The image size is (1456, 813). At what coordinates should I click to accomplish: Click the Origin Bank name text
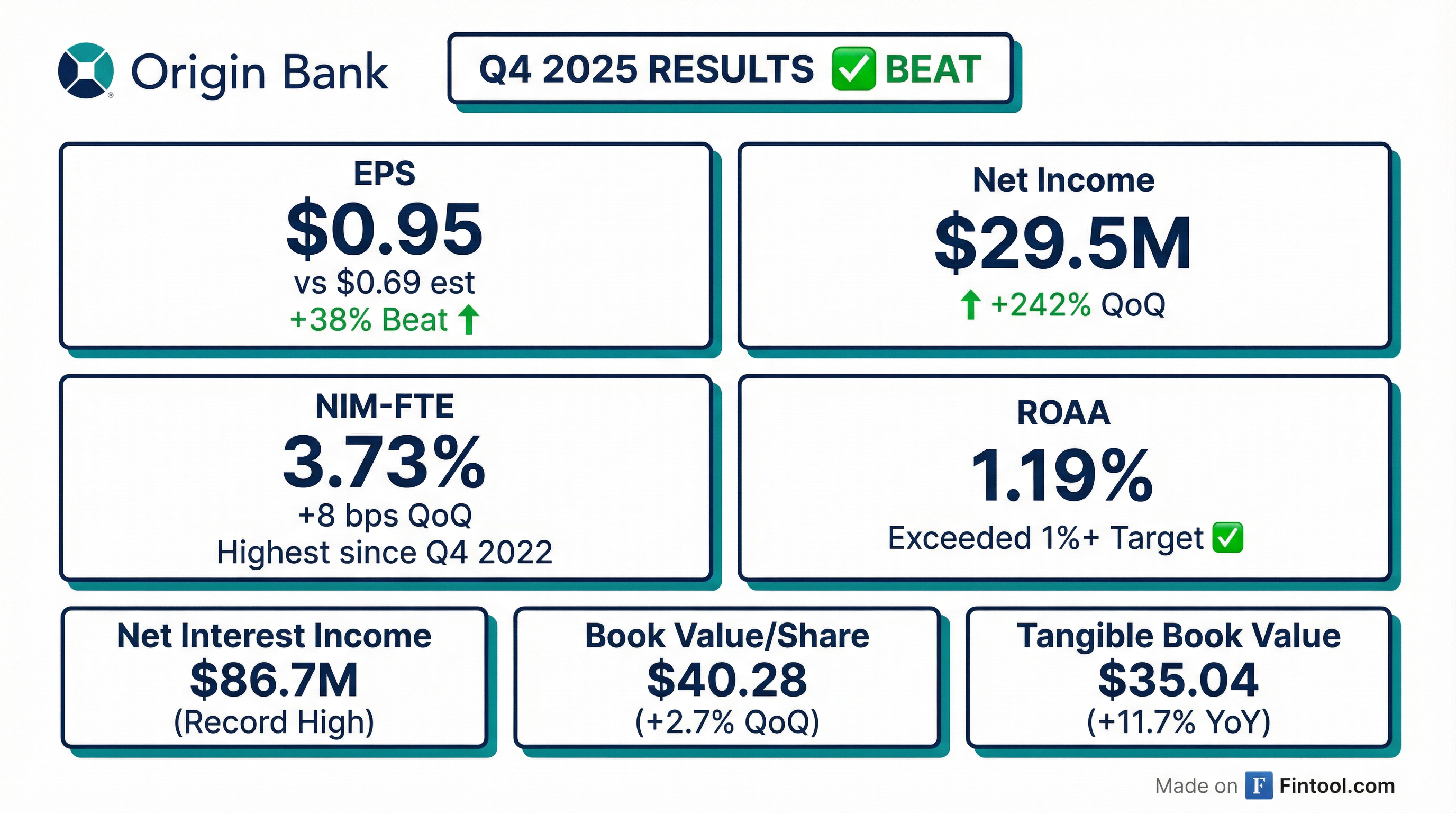coord(259,74)
